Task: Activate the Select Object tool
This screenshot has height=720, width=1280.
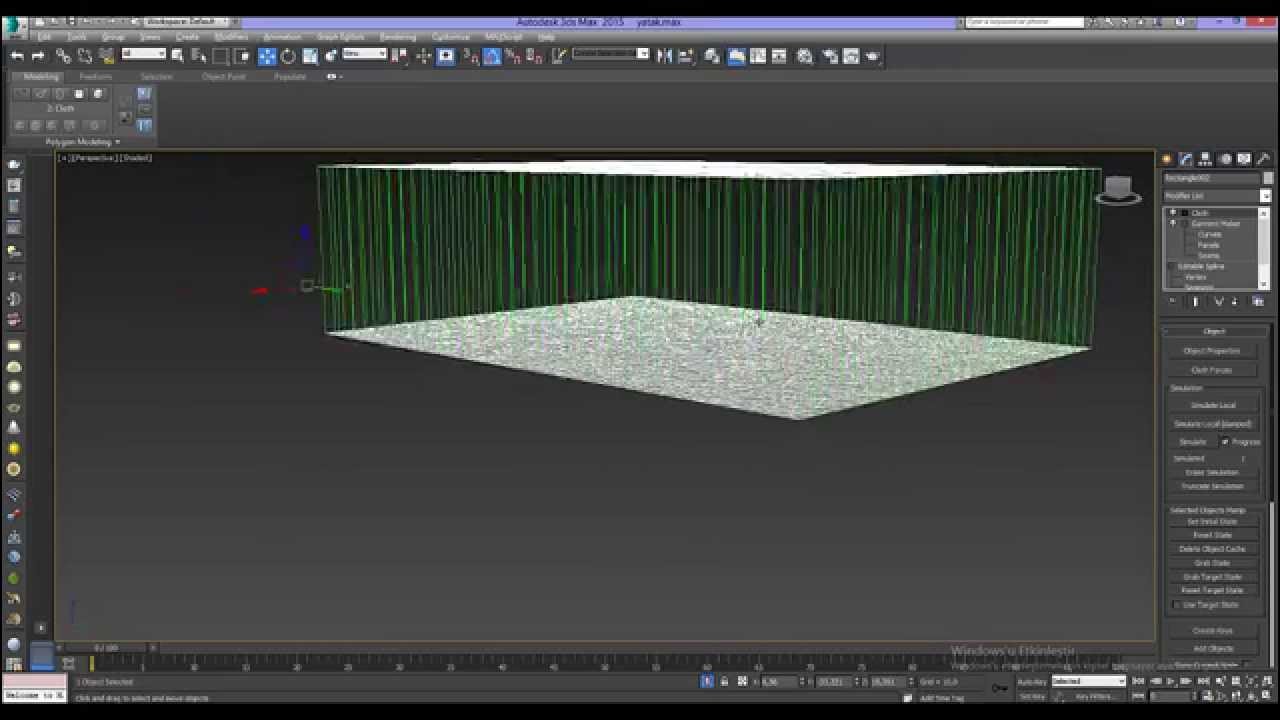Action: pos(178,56)
